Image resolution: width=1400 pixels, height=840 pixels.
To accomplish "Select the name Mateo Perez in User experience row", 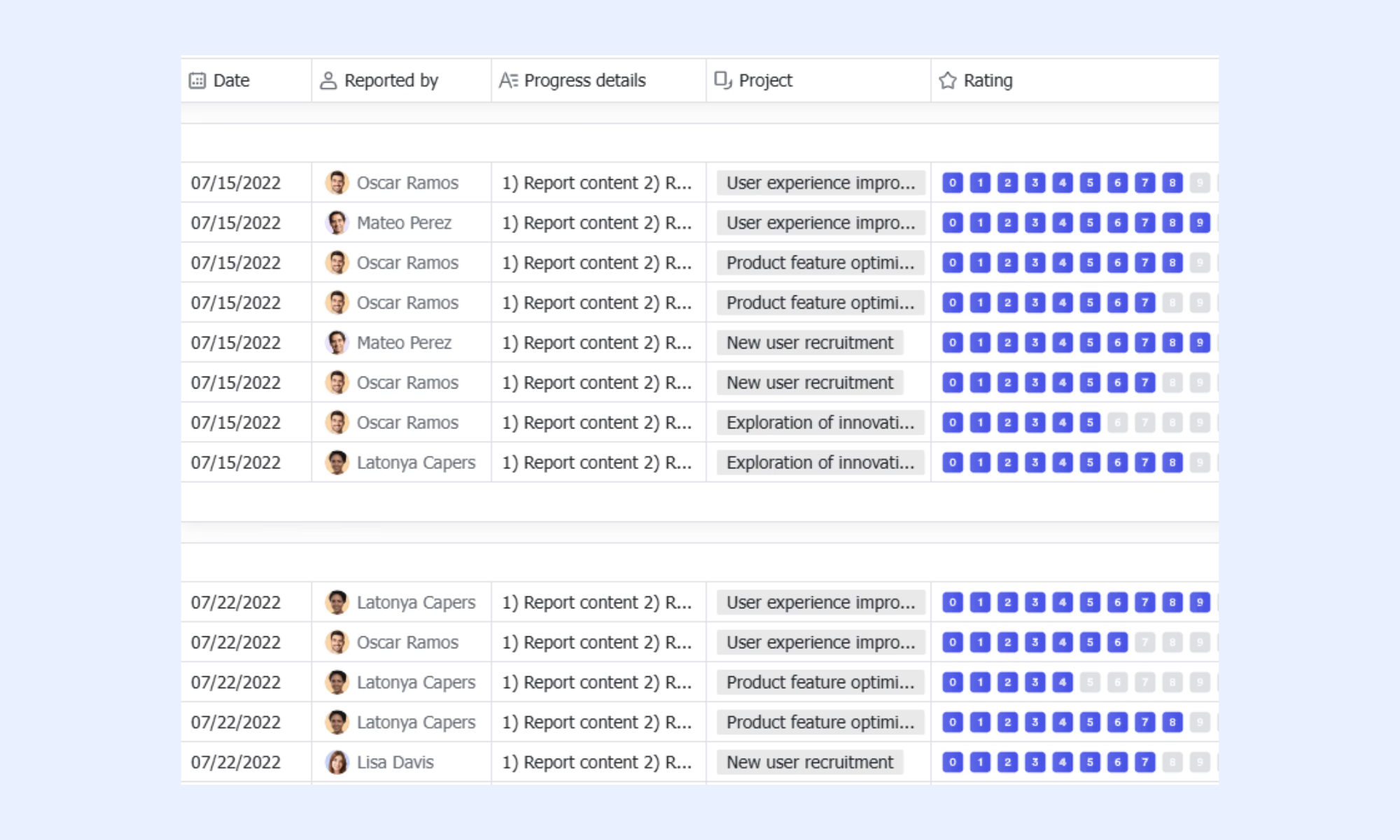I will pyautogui.click(x=404, y=223).
